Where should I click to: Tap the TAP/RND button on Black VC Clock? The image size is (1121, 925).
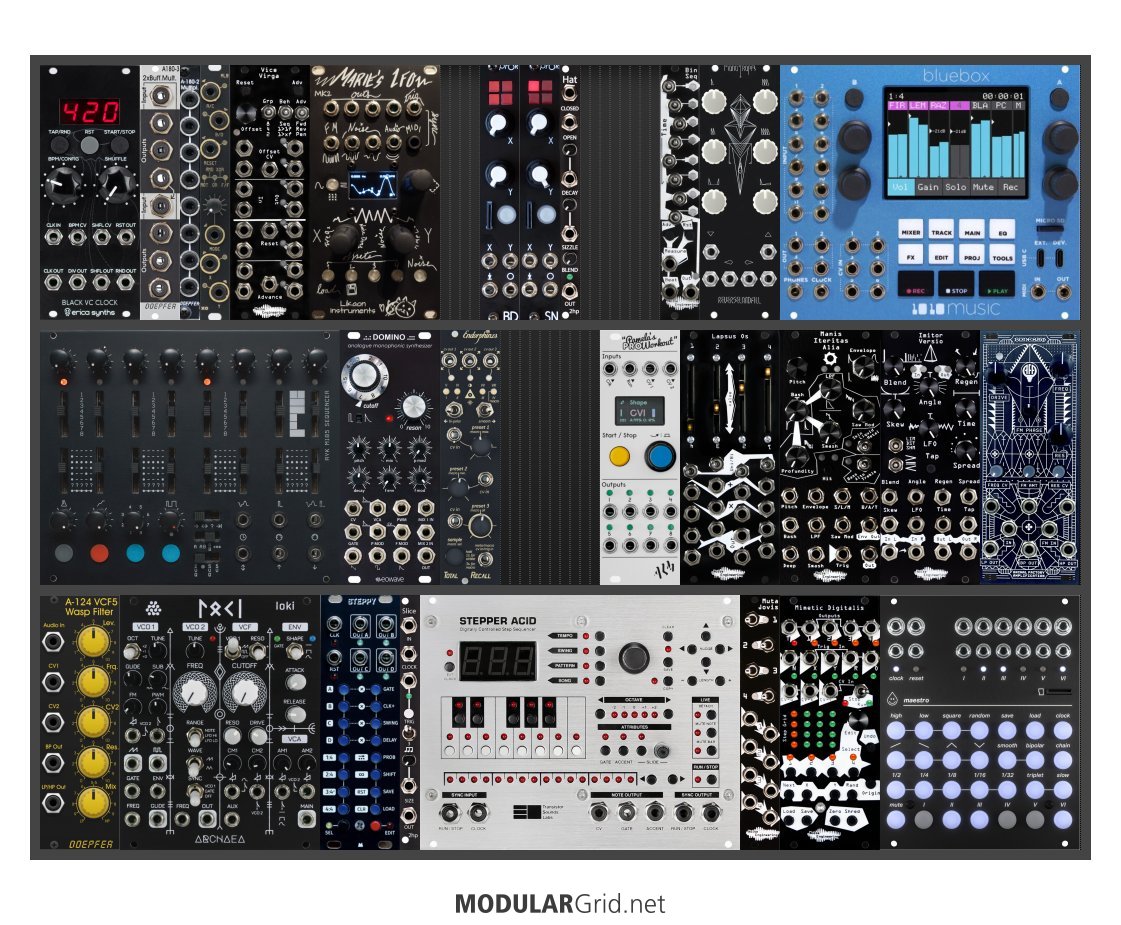click(x=60, y=145)
